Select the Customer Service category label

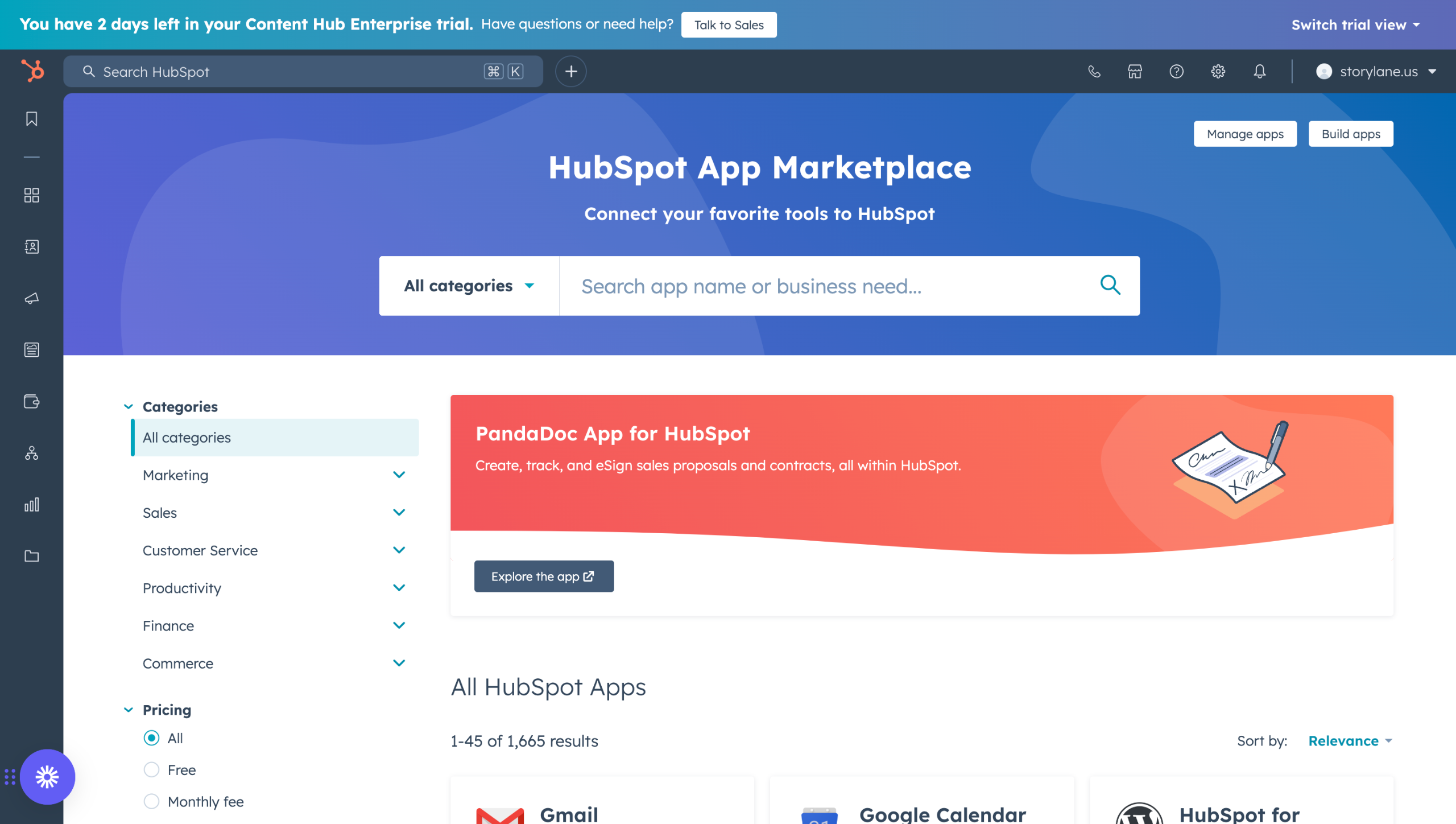pyautogui.click(x=200, y=550)
